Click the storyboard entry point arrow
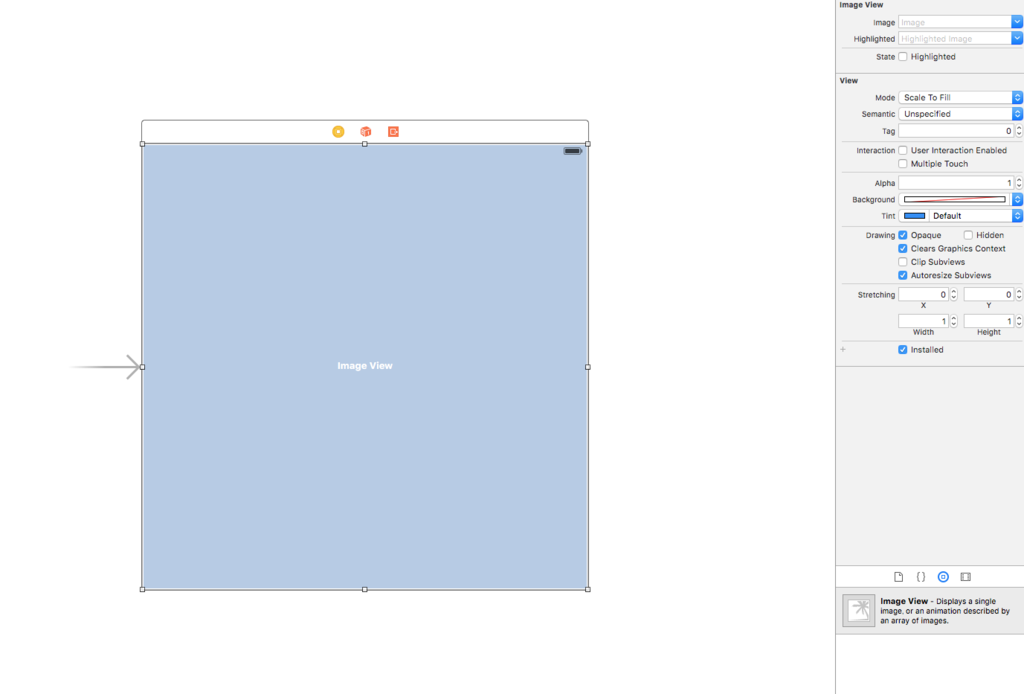The height and width of the screenshot is (694, 1024). (x=105, y=367)
